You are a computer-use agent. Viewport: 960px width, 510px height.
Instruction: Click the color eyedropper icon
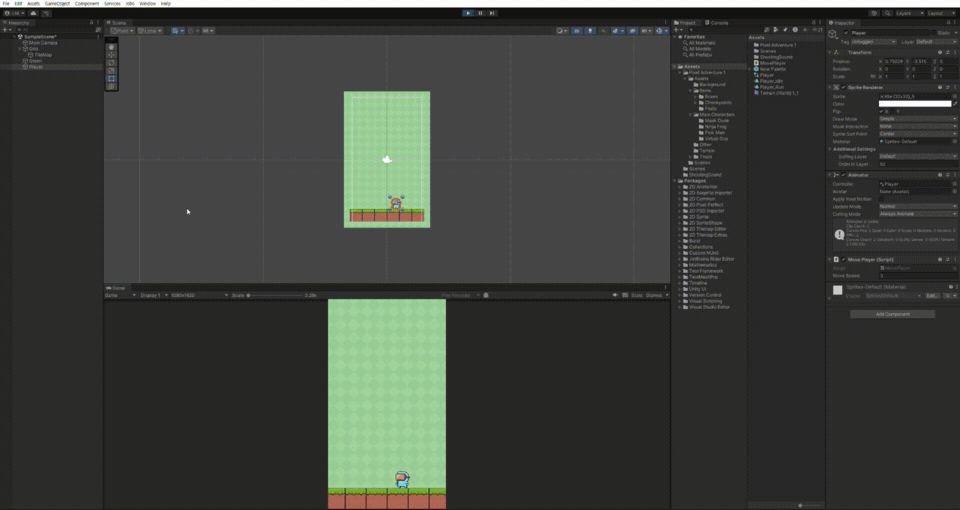(x=955, y=104)
